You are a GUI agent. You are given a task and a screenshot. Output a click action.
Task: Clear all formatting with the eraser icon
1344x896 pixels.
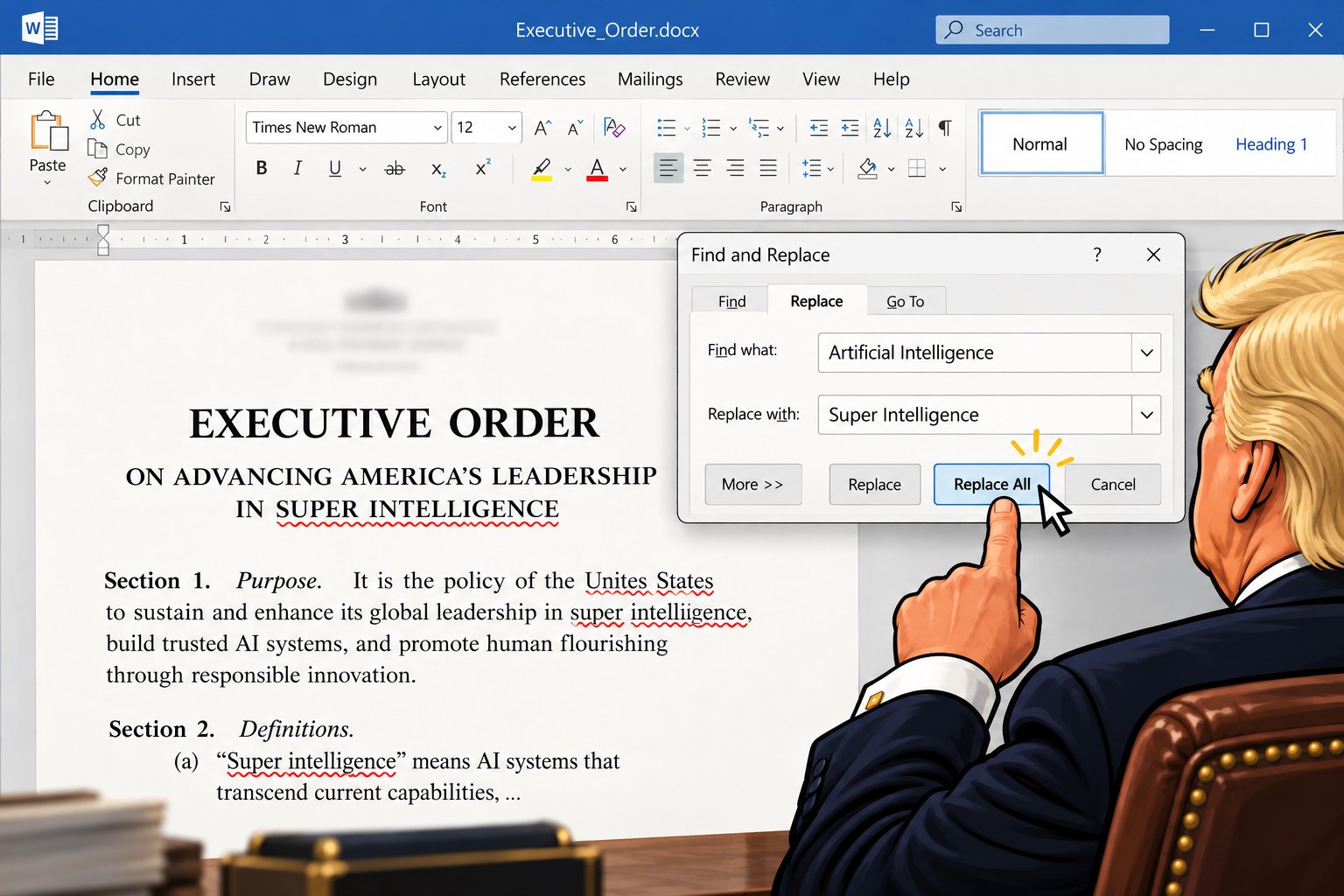coord(614,128)
